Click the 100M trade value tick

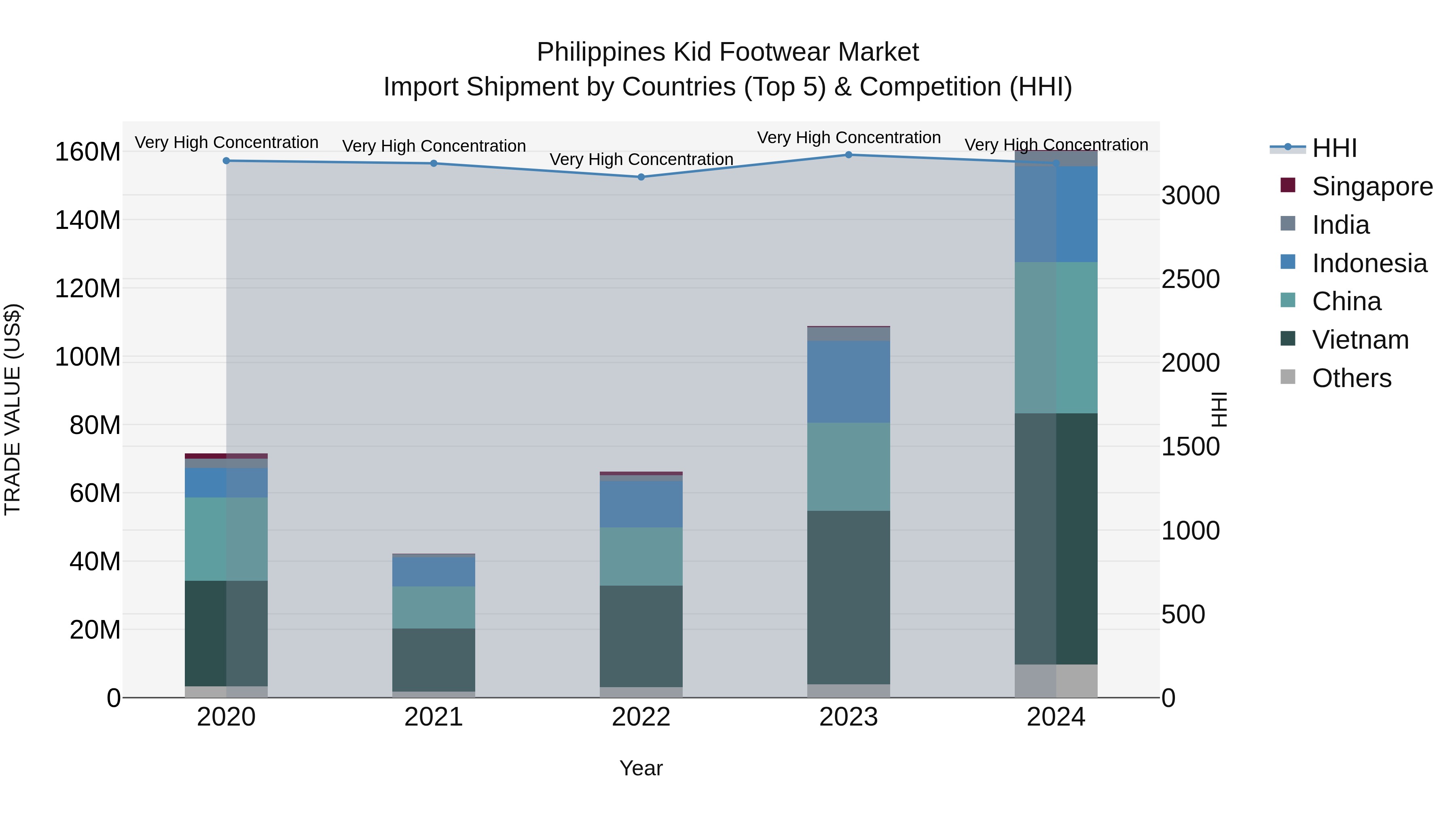coord(88,357)
